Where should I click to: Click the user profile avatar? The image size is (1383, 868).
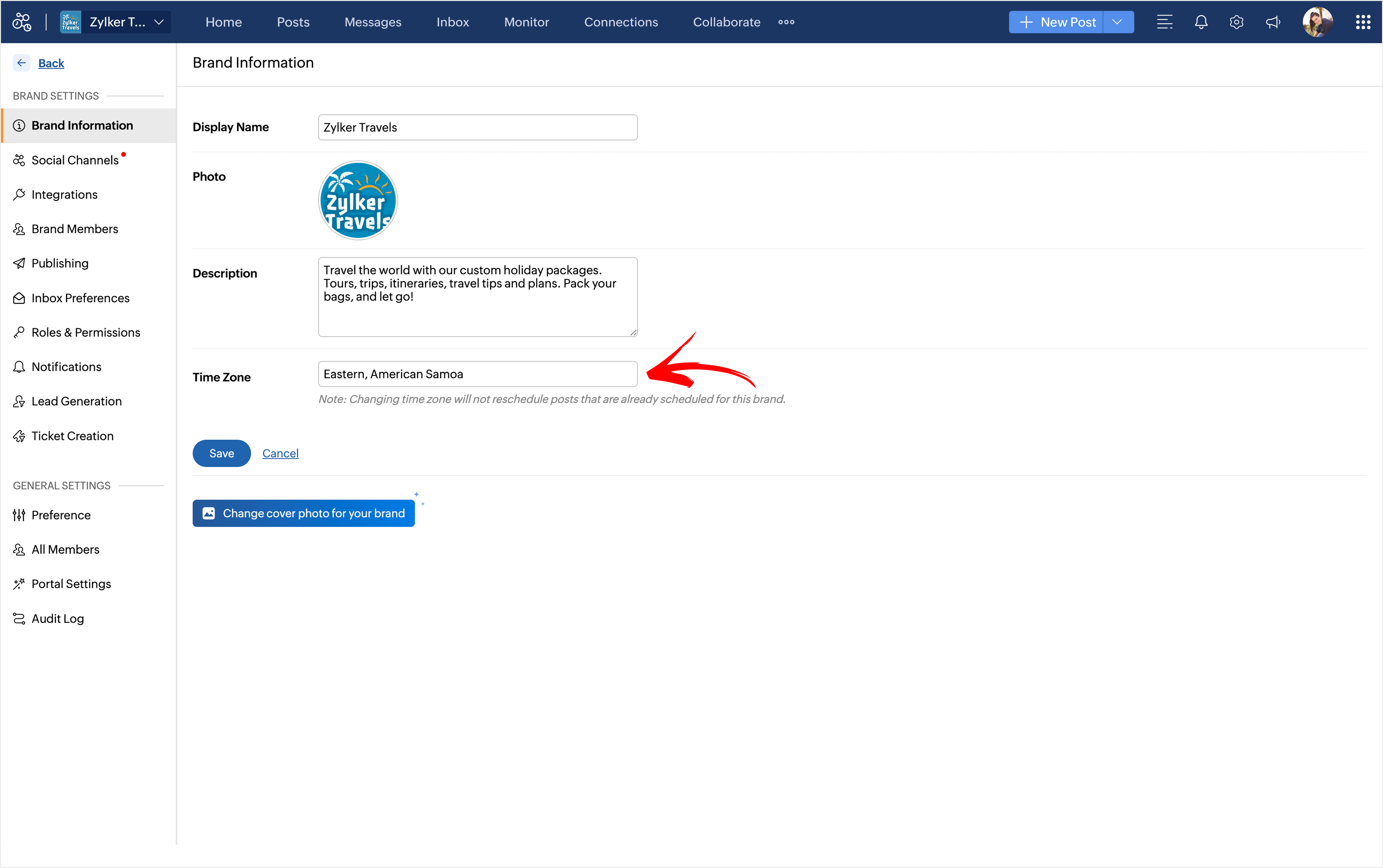click(x=1317, y=22)
